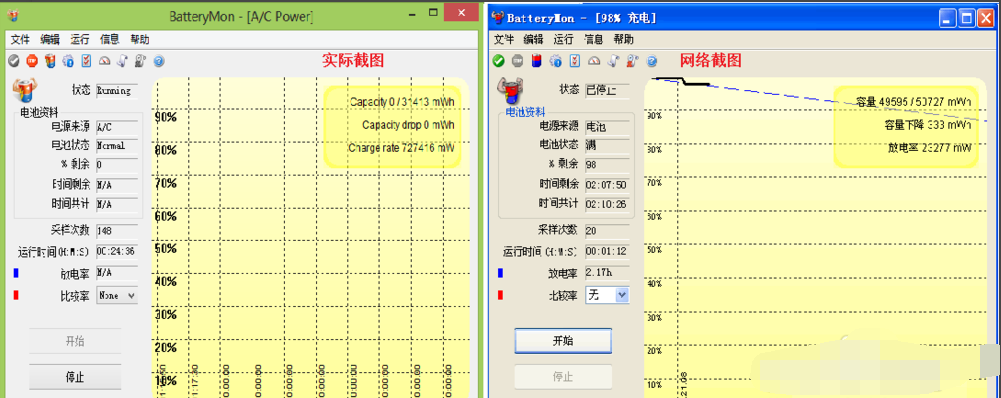Open 信息 menu in left window
This screenshot has height=398, width=1001.
[x=109, y=40]
